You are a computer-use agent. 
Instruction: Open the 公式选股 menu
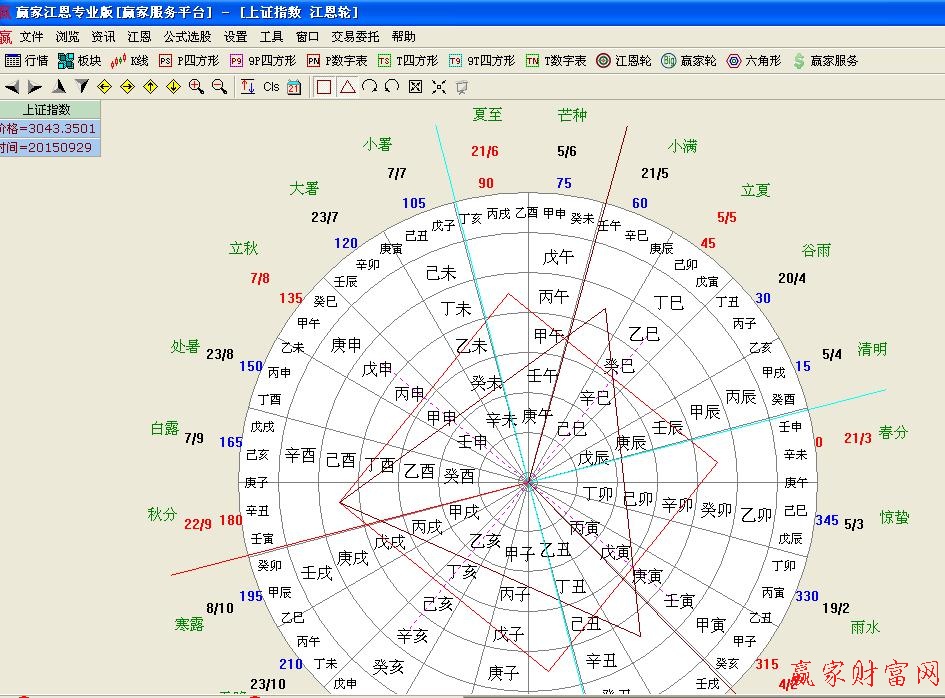(187, 36)
